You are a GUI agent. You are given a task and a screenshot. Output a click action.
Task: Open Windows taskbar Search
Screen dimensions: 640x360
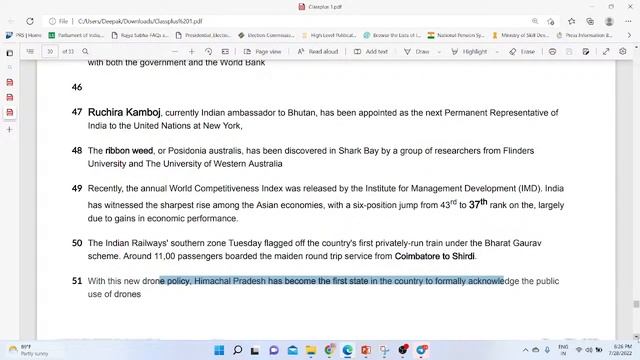coord(238,350)
